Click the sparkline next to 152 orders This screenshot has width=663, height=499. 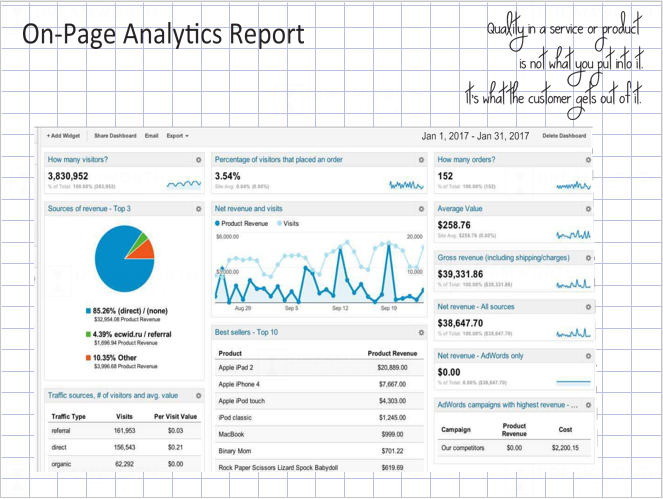573,185
